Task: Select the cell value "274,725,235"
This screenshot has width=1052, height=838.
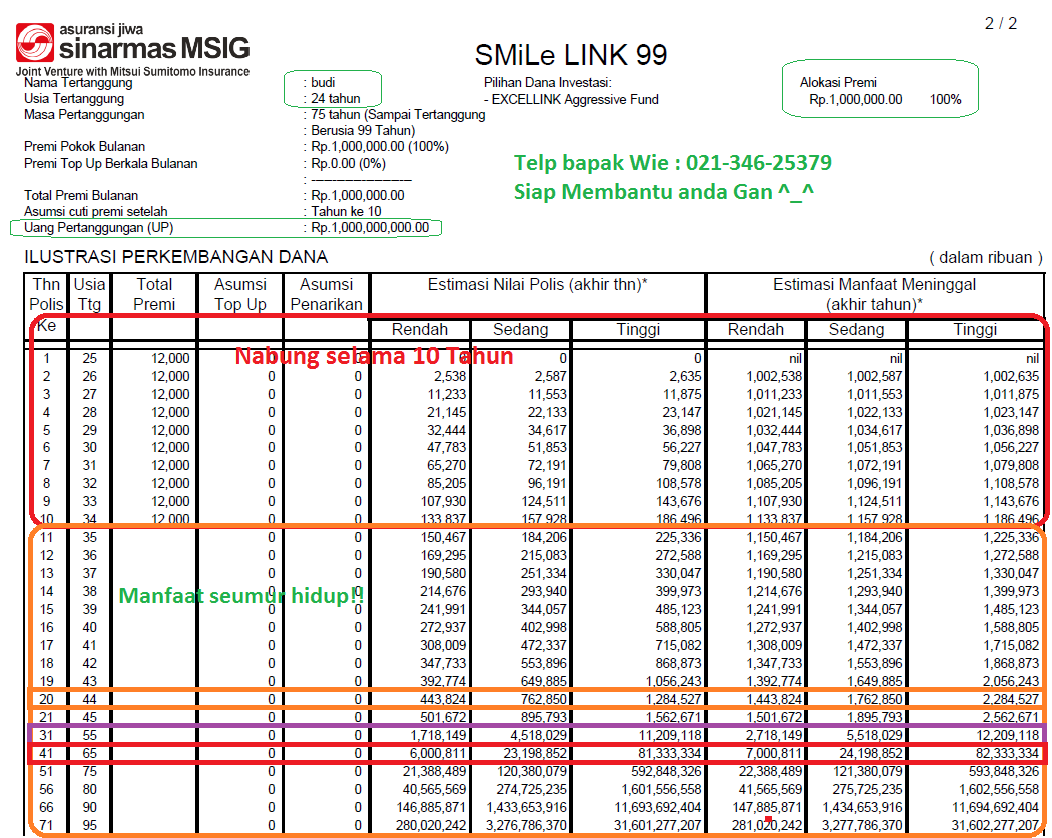Action: [531, 790]
